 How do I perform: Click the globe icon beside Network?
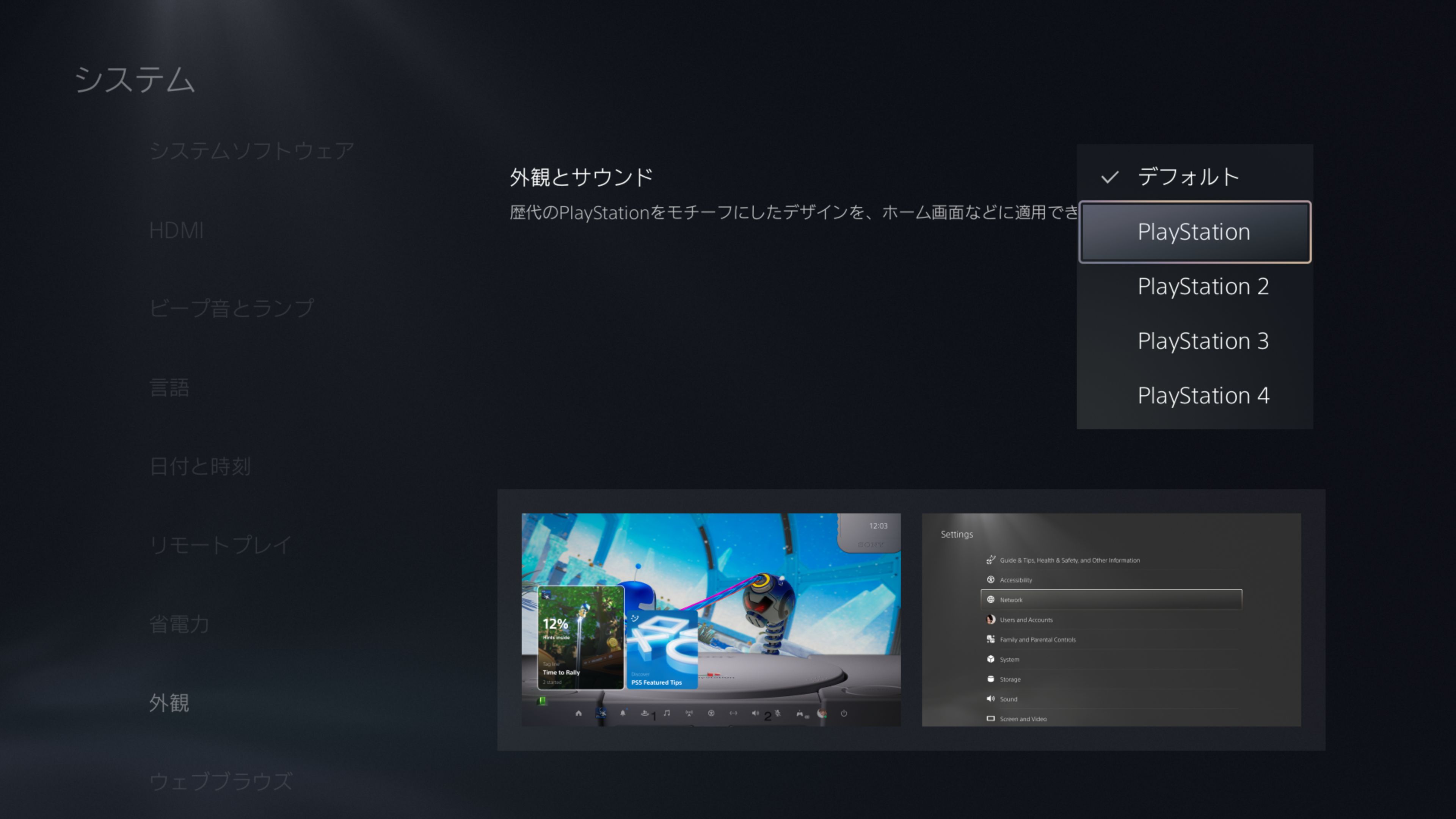(x=990, y=600)
